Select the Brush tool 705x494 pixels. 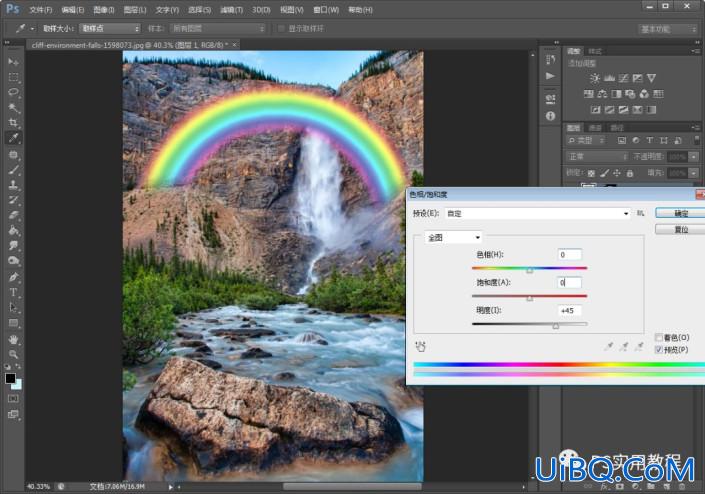click(x=13, y=170)
